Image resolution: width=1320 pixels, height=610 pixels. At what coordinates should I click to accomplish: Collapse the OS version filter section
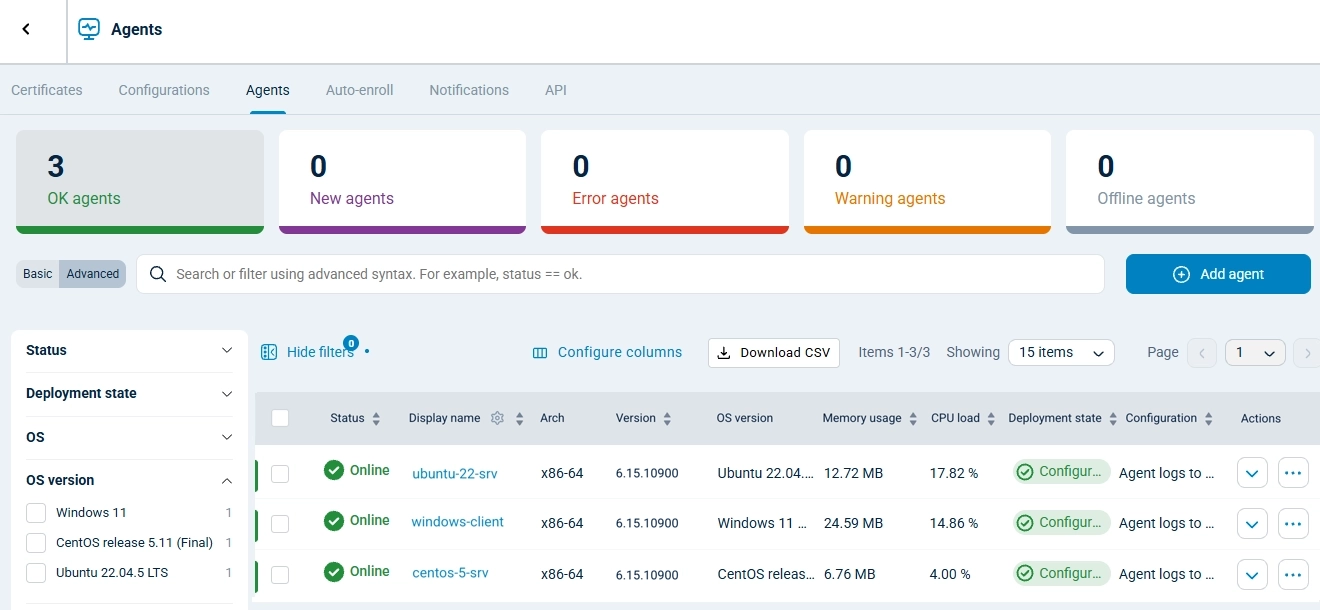[129, 480]
